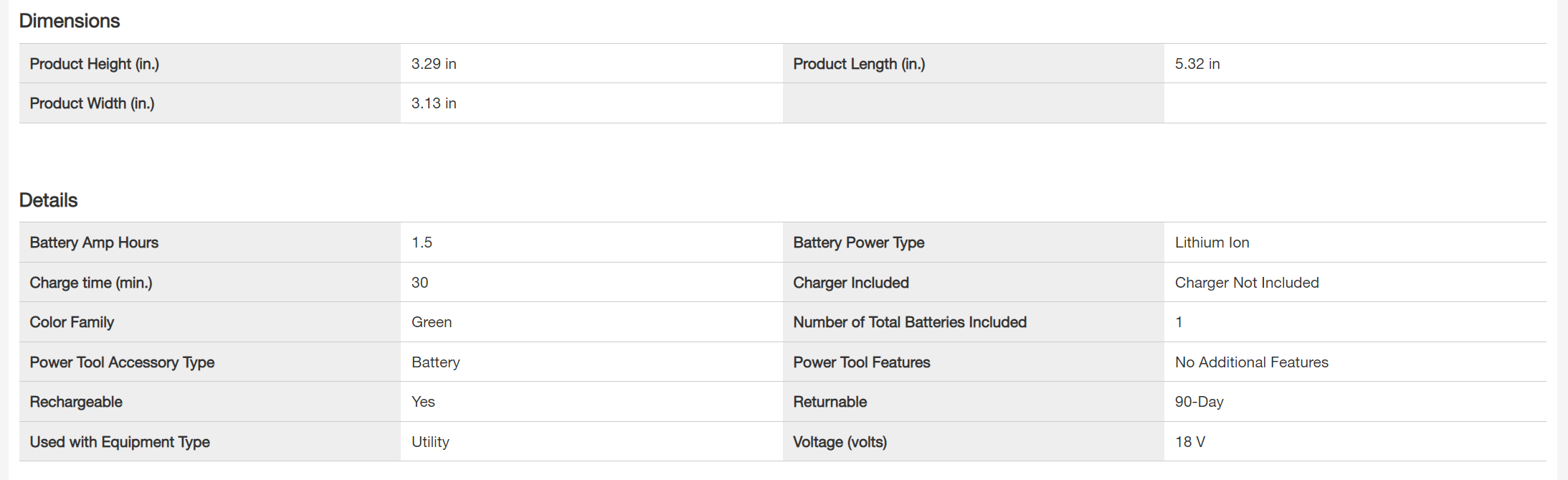
Task: Select the Product Length (in.) label
Action: (x=859, y=64)
